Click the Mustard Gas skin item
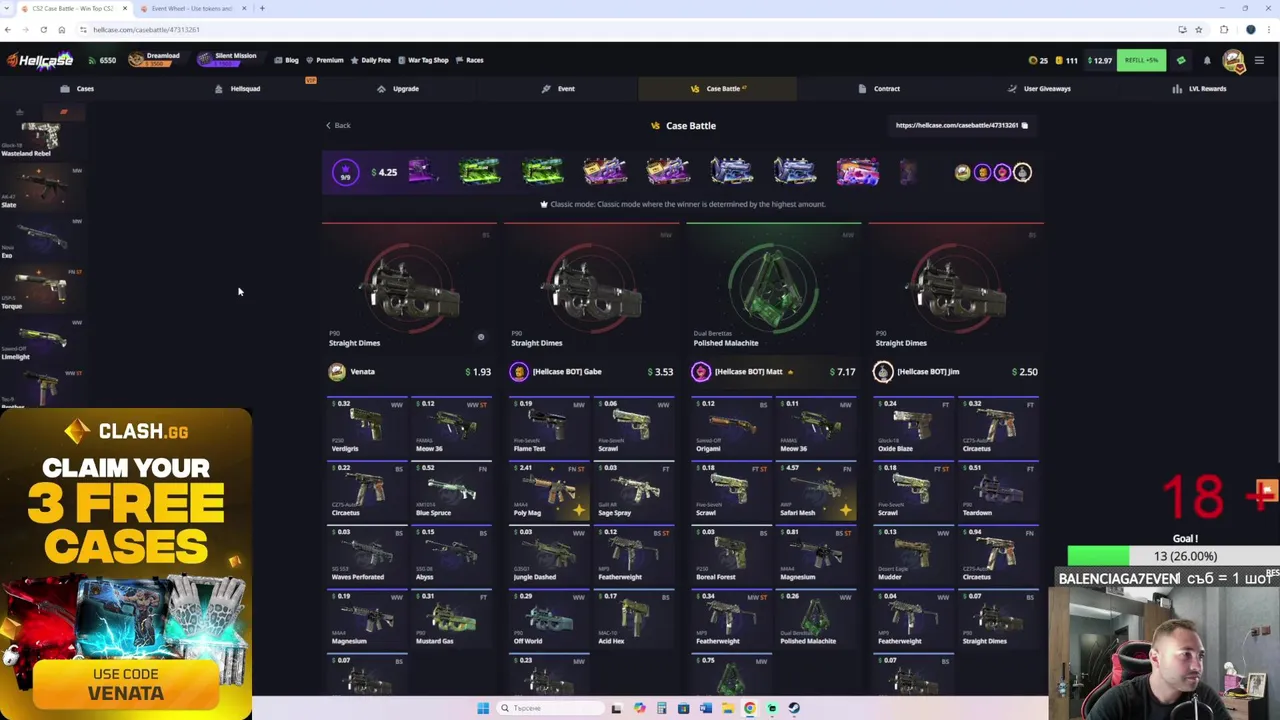Image resolution: width=1280 pixels, height=720 pixels. click(x=452, y=619)
